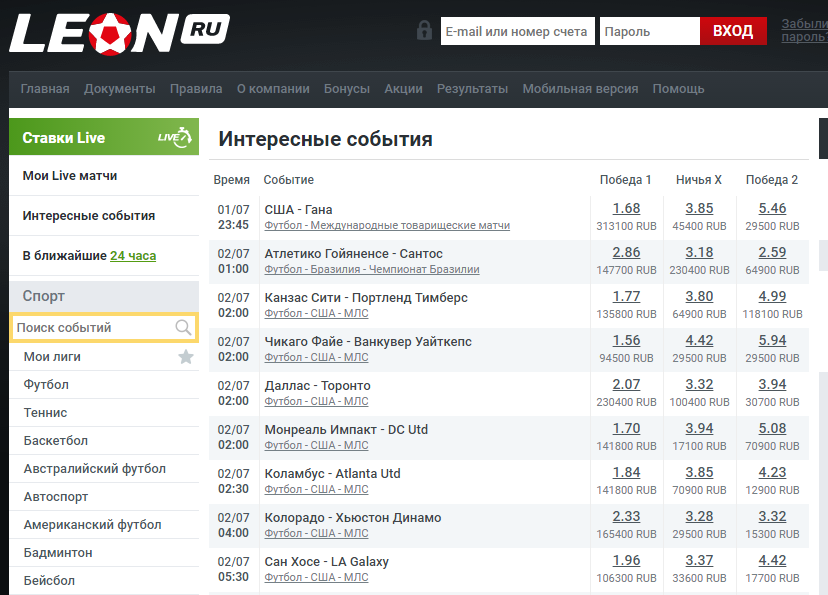This screenshot has height=595, width=828.
Task: Select Американский футбол in sports list
Action: [92, 525]
